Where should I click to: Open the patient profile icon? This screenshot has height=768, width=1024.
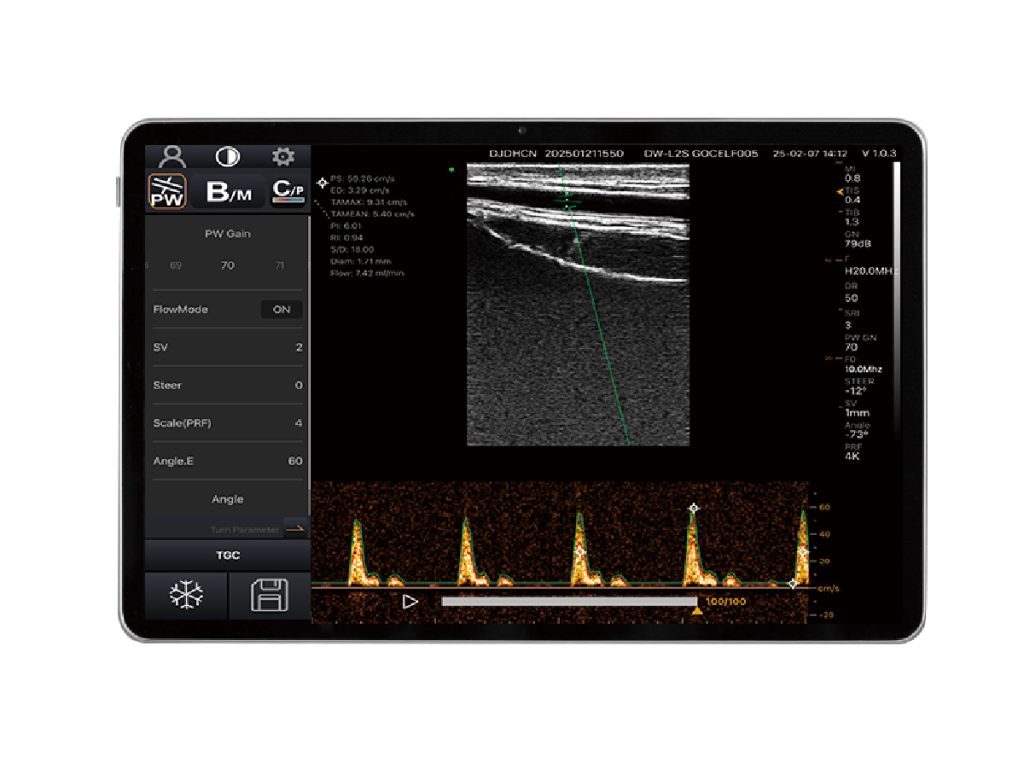173,157
